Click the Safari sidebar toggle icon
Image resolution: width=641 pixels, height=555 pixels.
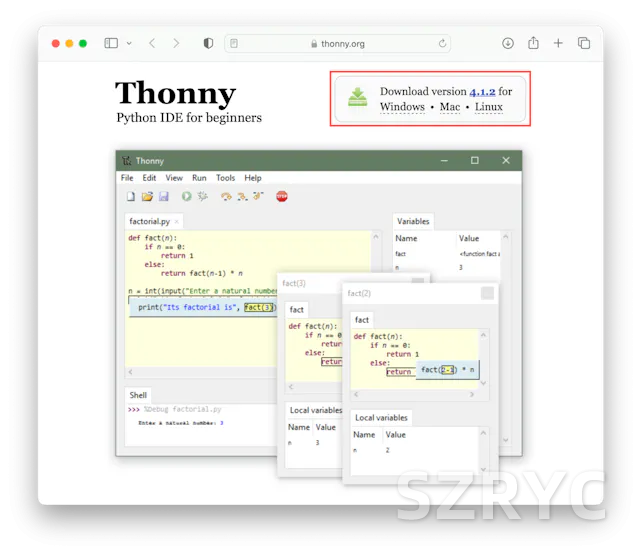[110, 44]
